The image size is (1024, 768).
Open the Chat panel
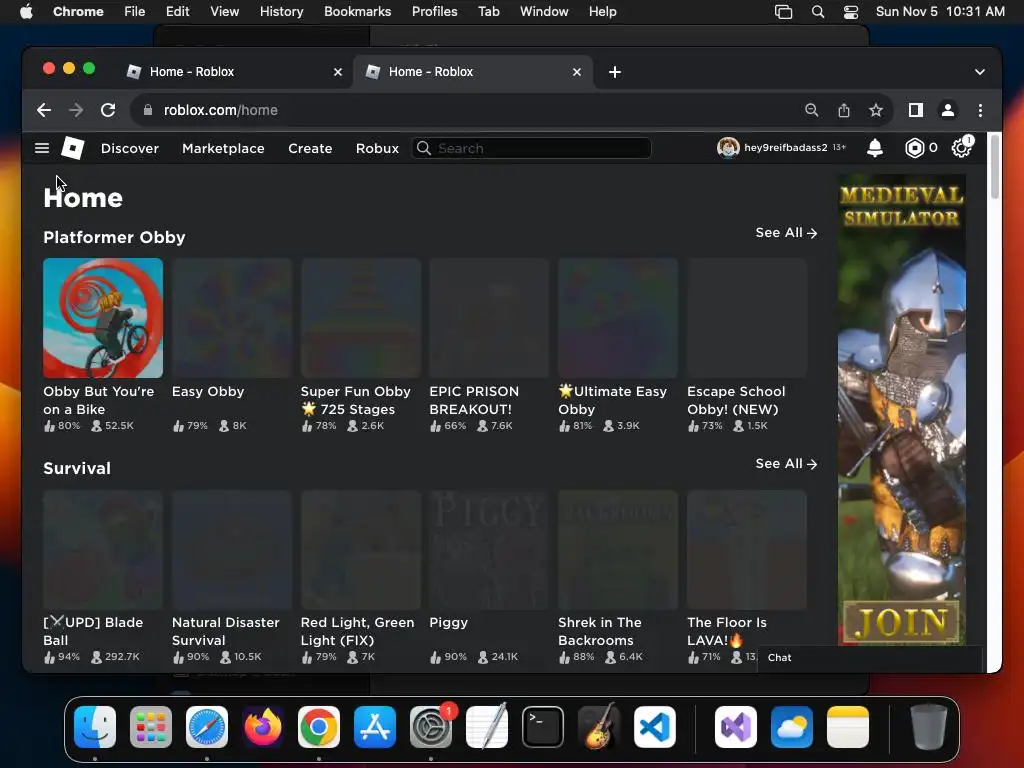(871, 658)
